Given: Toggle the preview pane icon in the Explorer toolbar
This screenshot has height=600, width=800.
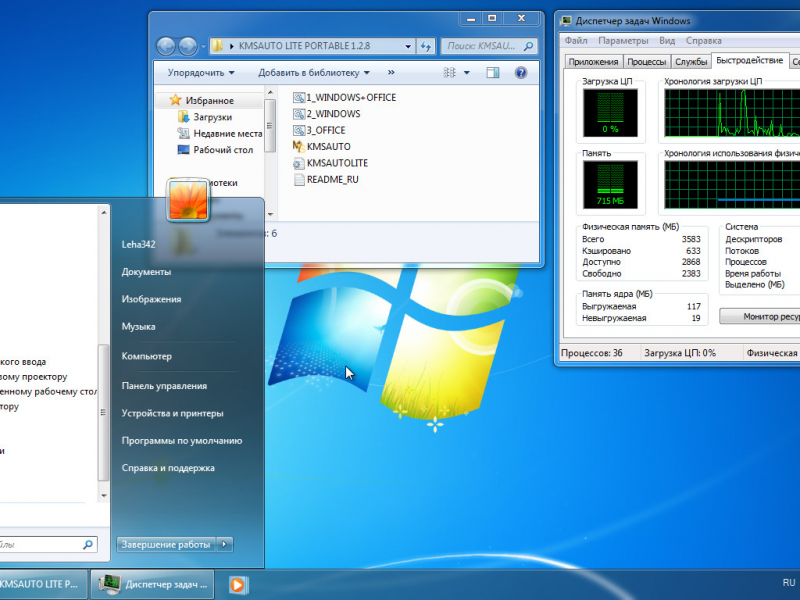Looking at the screenshot, I should click(x=492, y=72).
